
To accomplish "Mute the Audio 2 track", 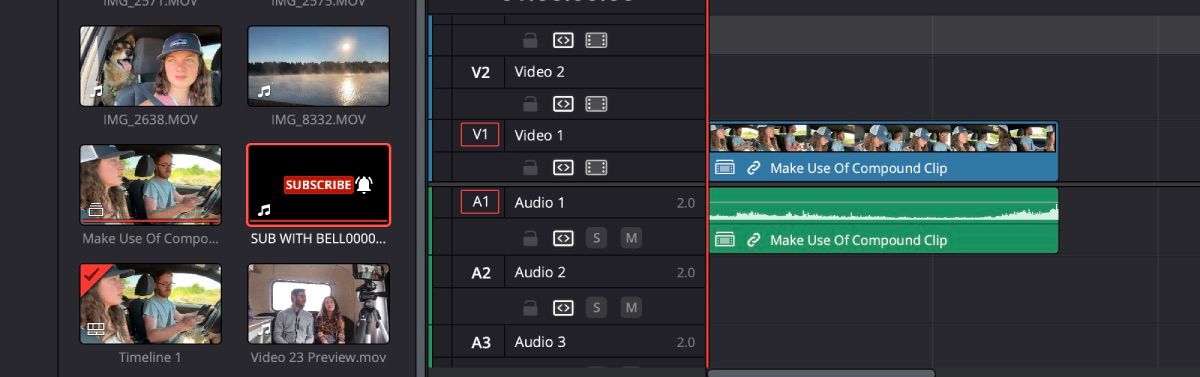I will [x=630, y=307].
